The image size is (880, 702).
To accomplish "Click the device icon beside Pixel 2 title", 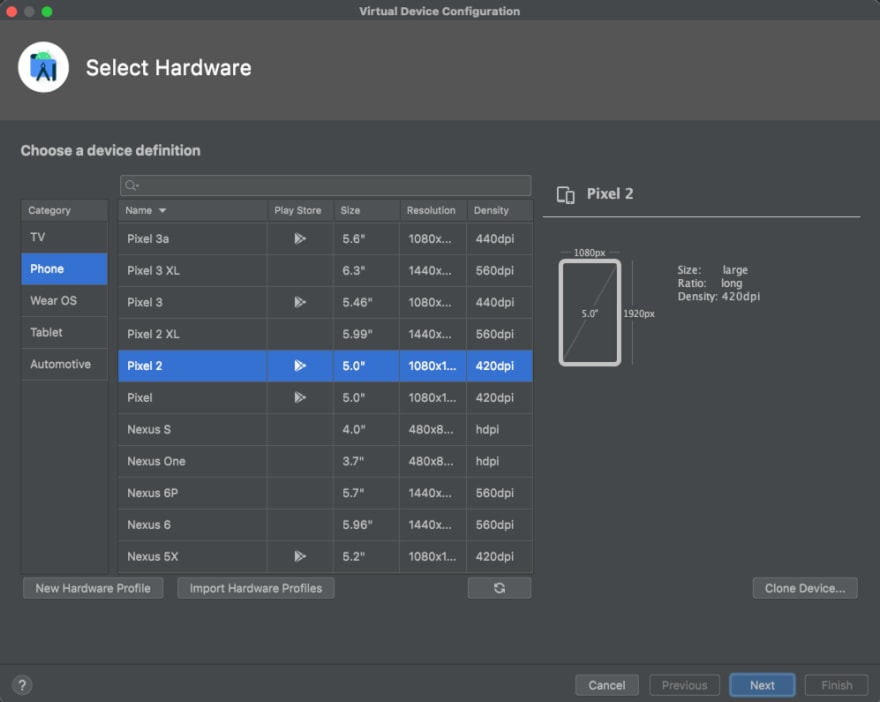I will (565, 195).
